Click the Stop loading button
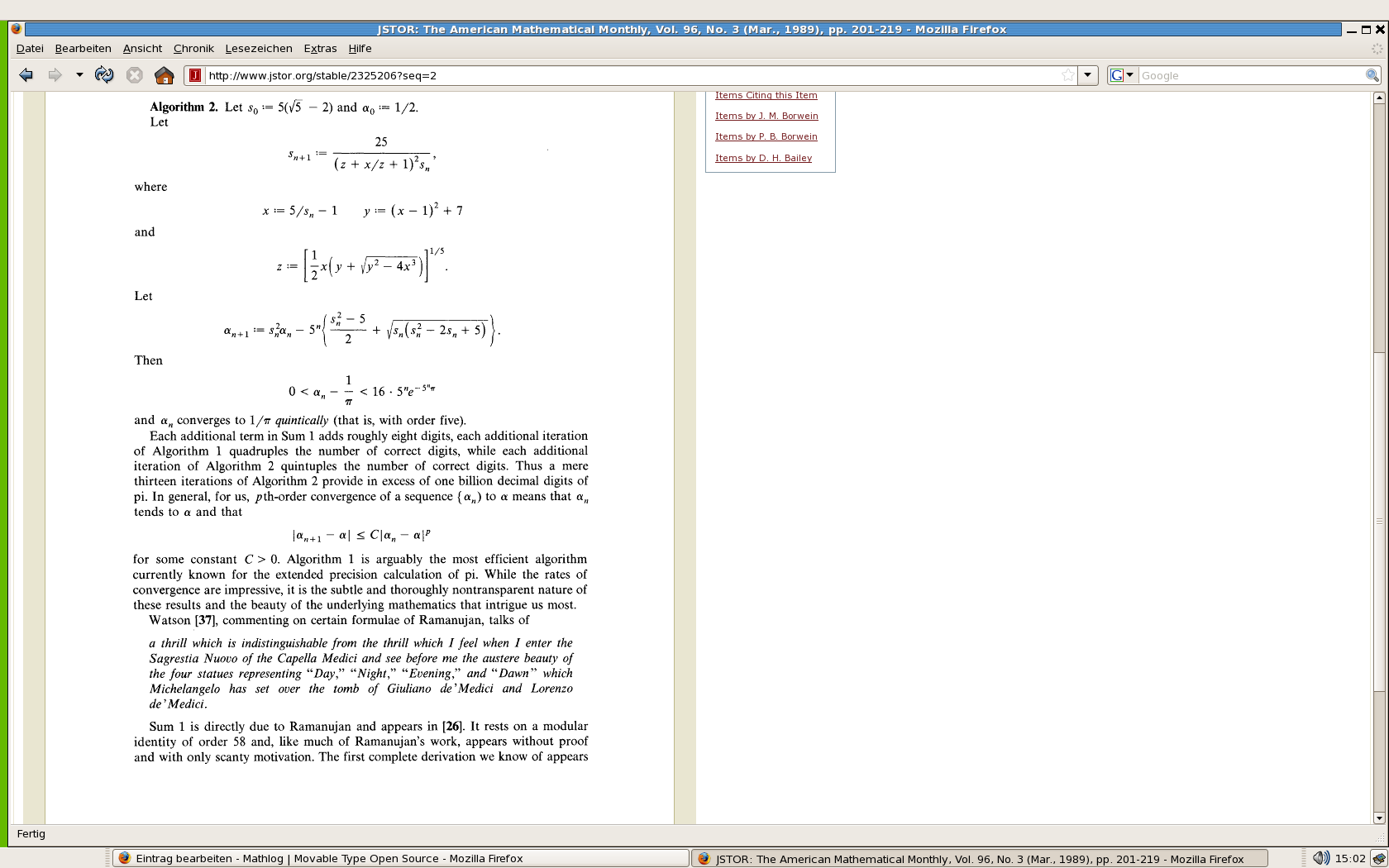The width and height of the screenshot is (1389, 868). point(134,75)
